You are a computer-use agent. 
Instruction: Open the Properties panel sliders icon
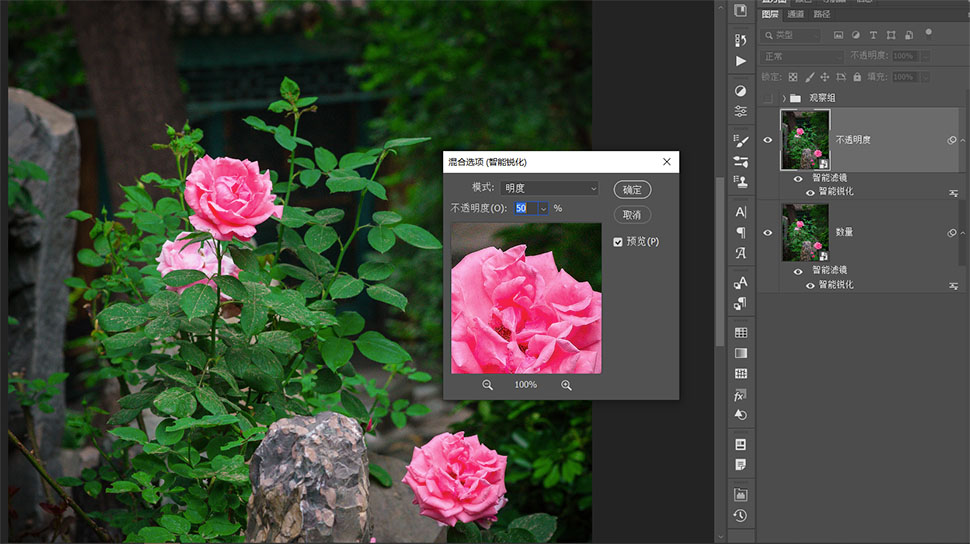740,111
